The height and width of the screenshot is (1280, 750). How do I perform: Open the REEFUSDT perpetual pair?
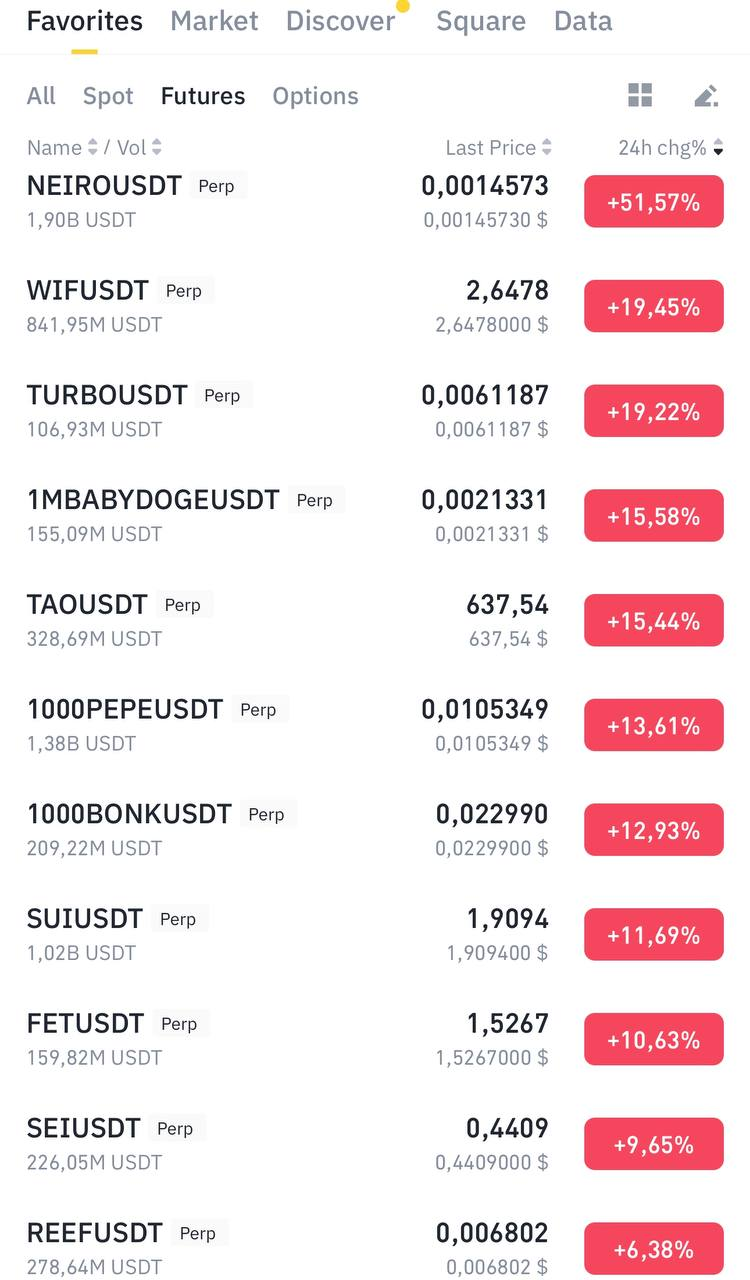[x=94, y=1233]
